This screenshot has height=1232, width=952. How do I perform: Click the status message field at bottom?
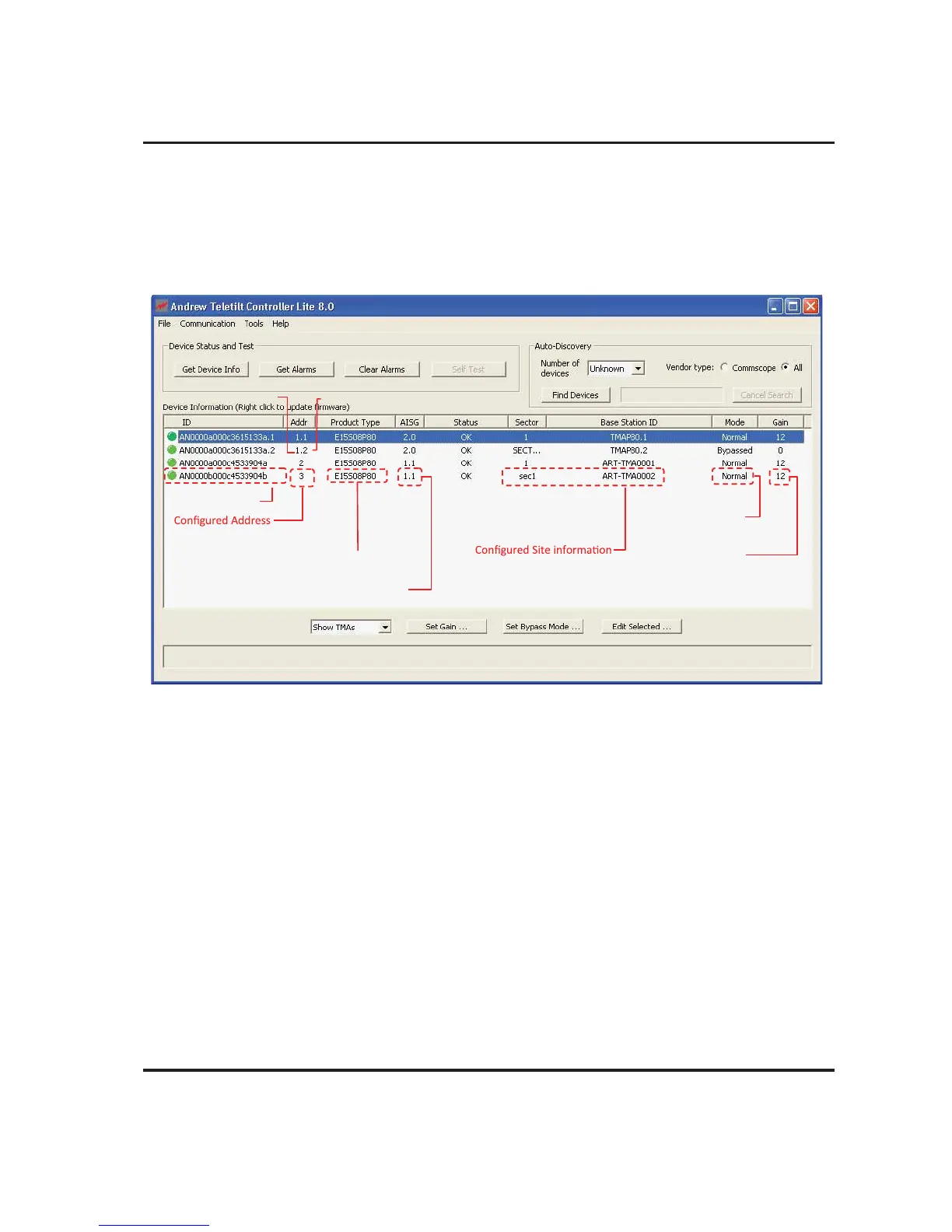coord(487,656)
